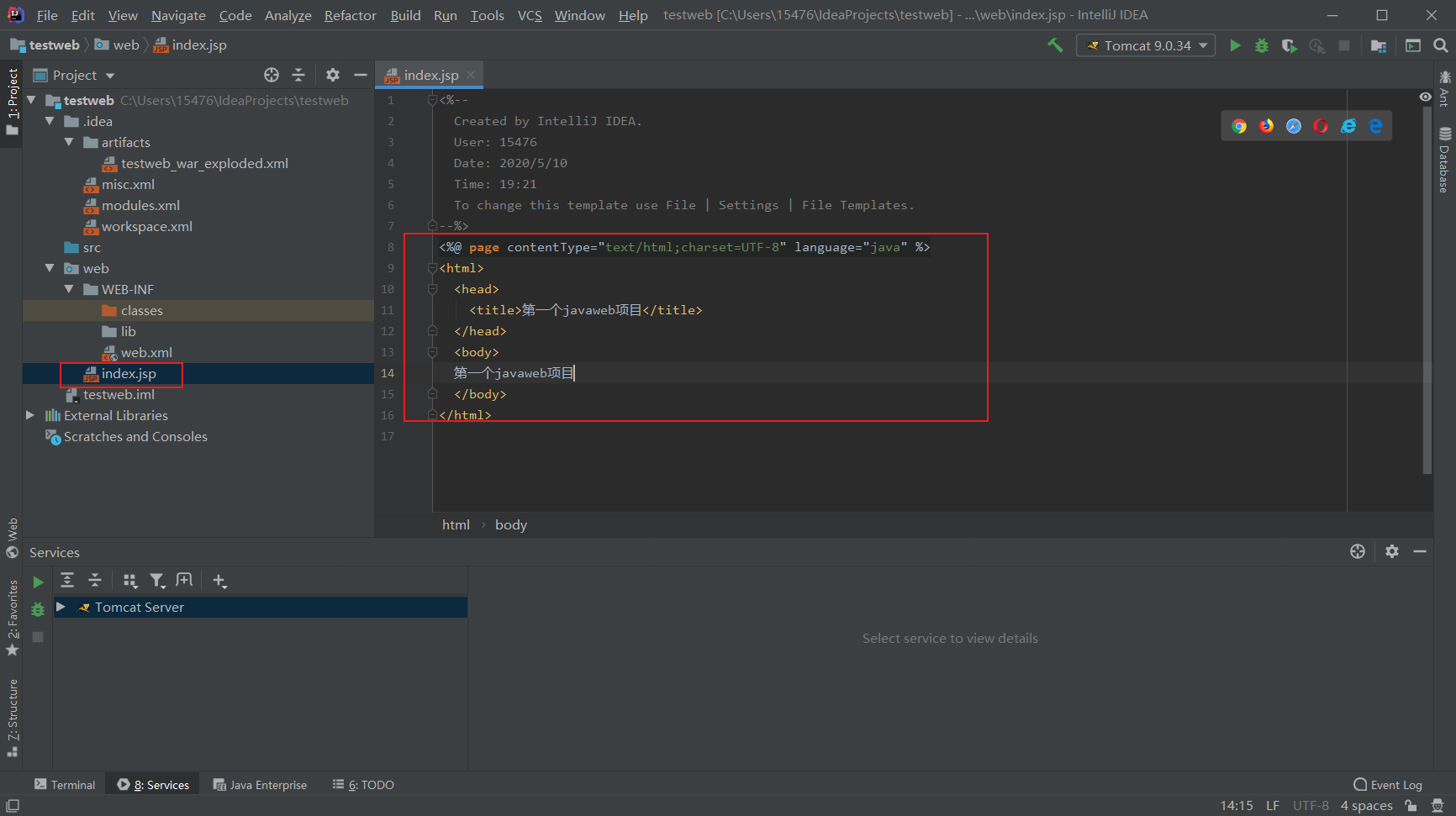Collapse artifacts folder node
1456x816 pixels.
point(69,142)
